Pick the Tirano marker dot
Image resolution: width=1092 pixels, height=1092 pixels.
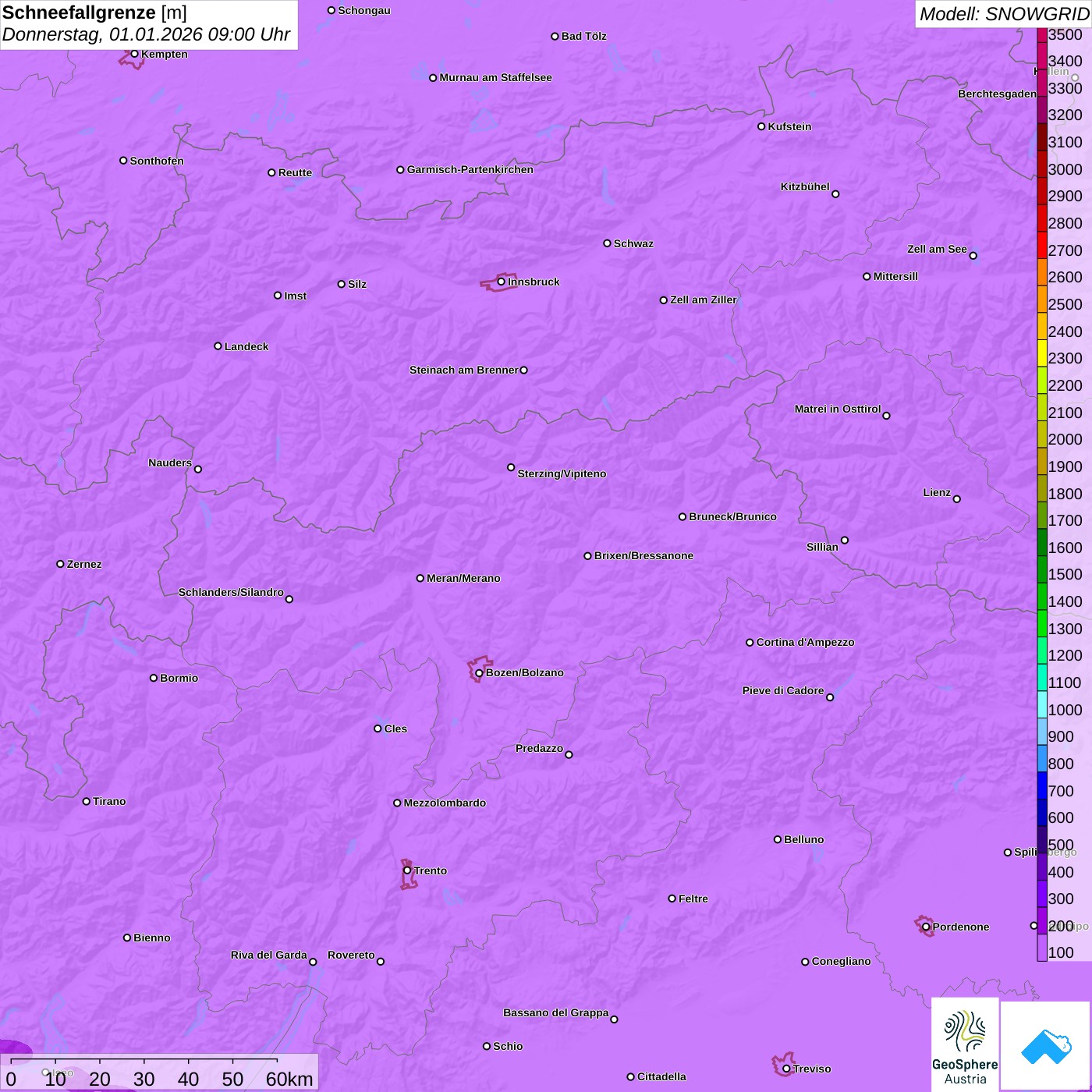(87, 801)
